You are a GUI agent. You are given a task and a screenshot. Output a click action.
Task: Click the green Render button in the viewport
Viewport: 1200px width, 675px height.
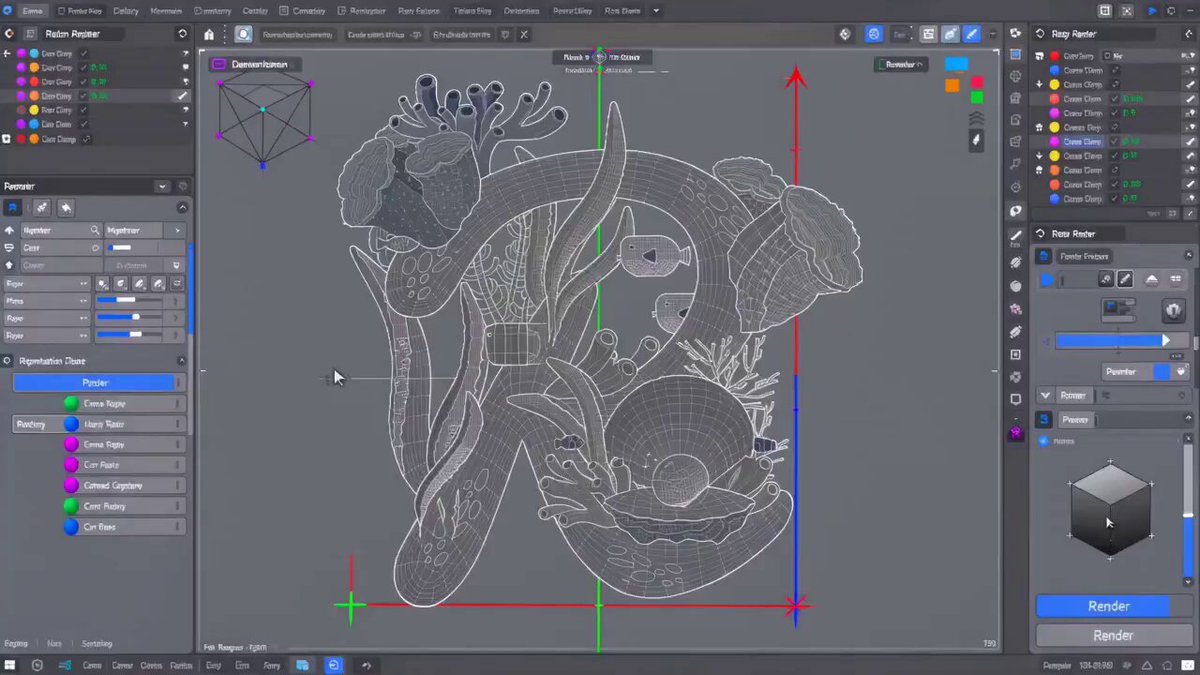(900, 64)
